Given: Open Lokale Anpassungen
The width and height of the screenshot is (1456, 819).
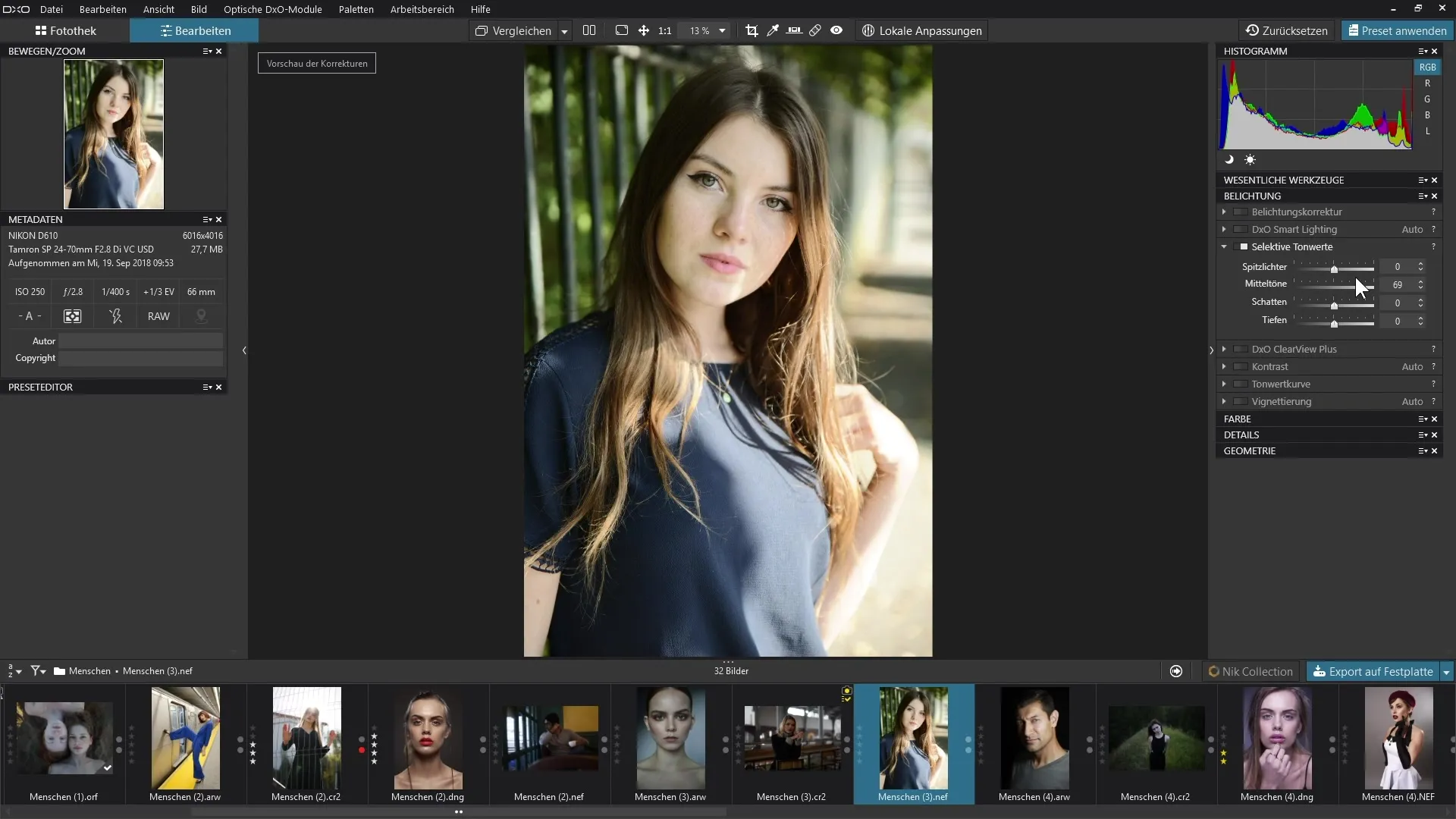Looking at the screenshot, I should [921, 31].
